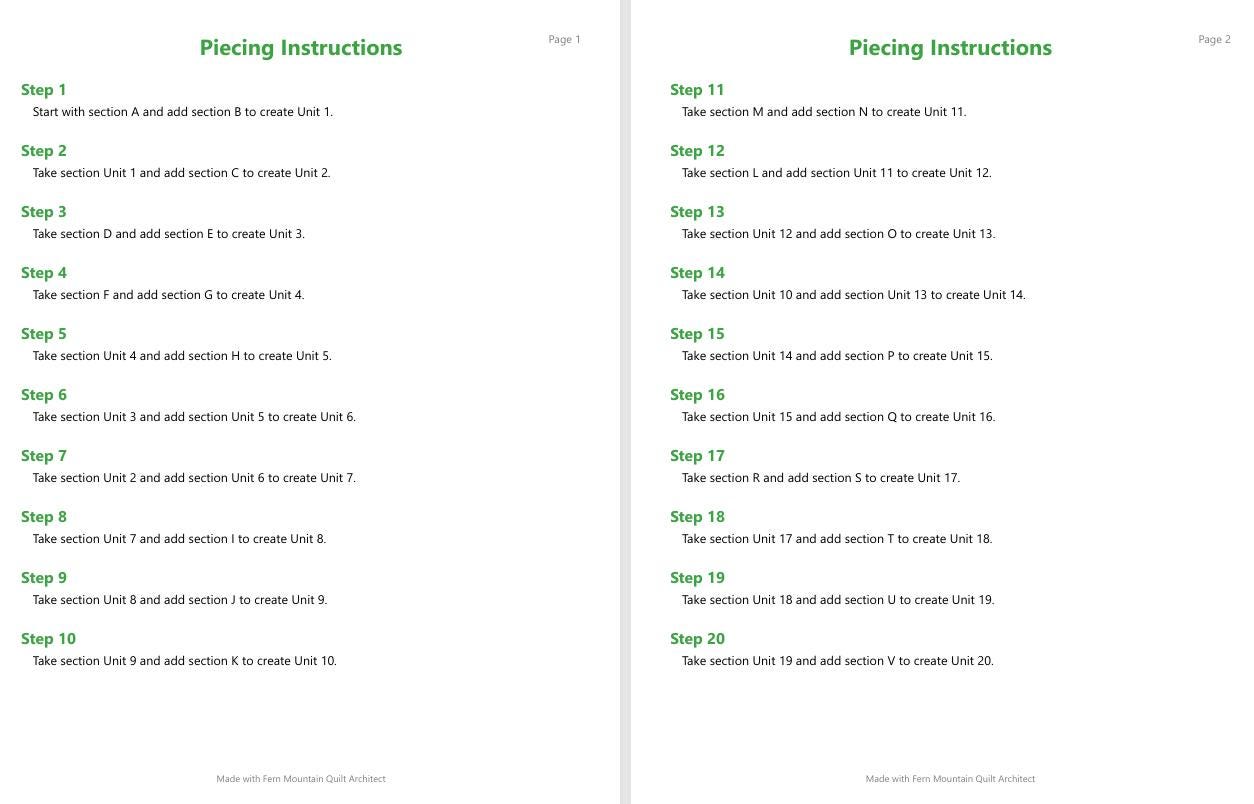The height and width of the screenshot is (804, 1254).
Task: Click the Page 2 label
Action: click(x=1214, y=40)
